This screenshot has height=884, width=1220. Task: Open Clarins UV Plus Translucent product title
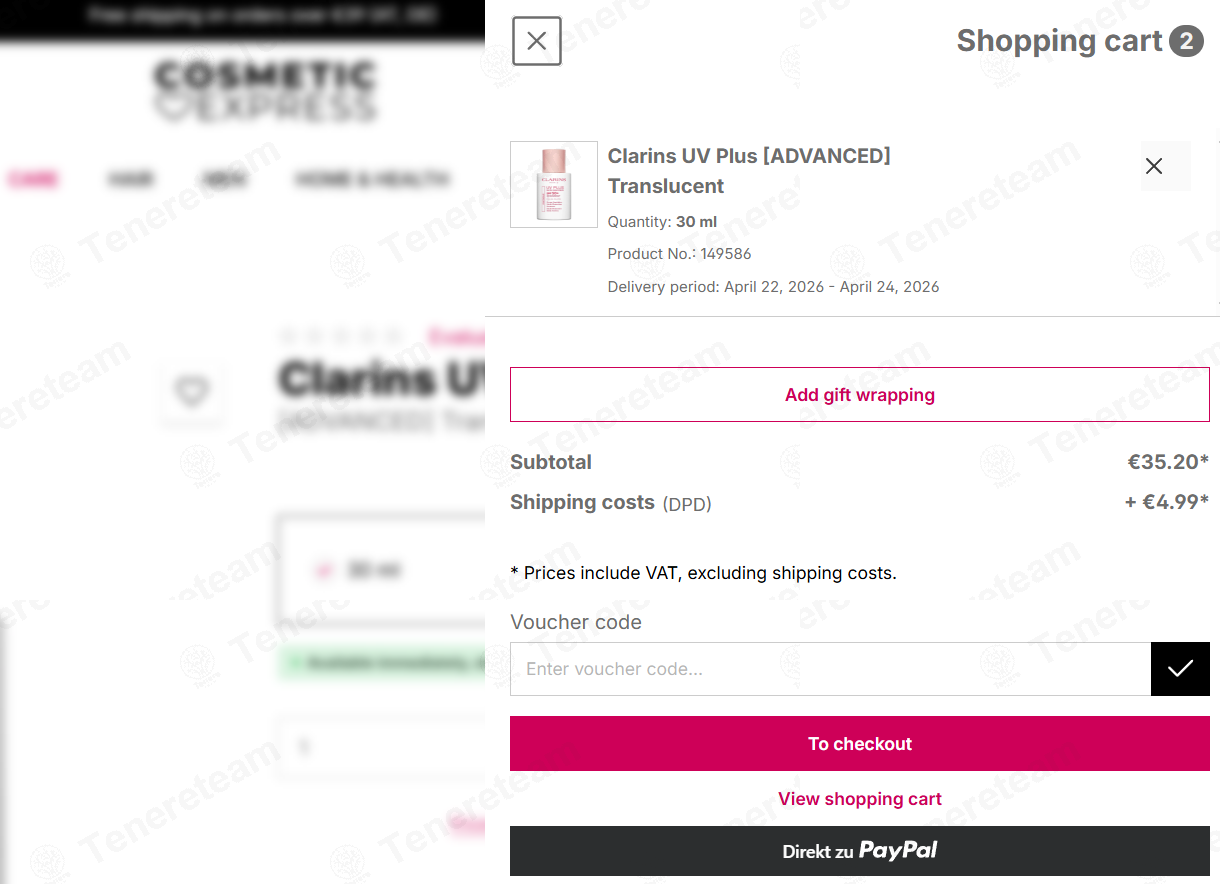[749, 171]
